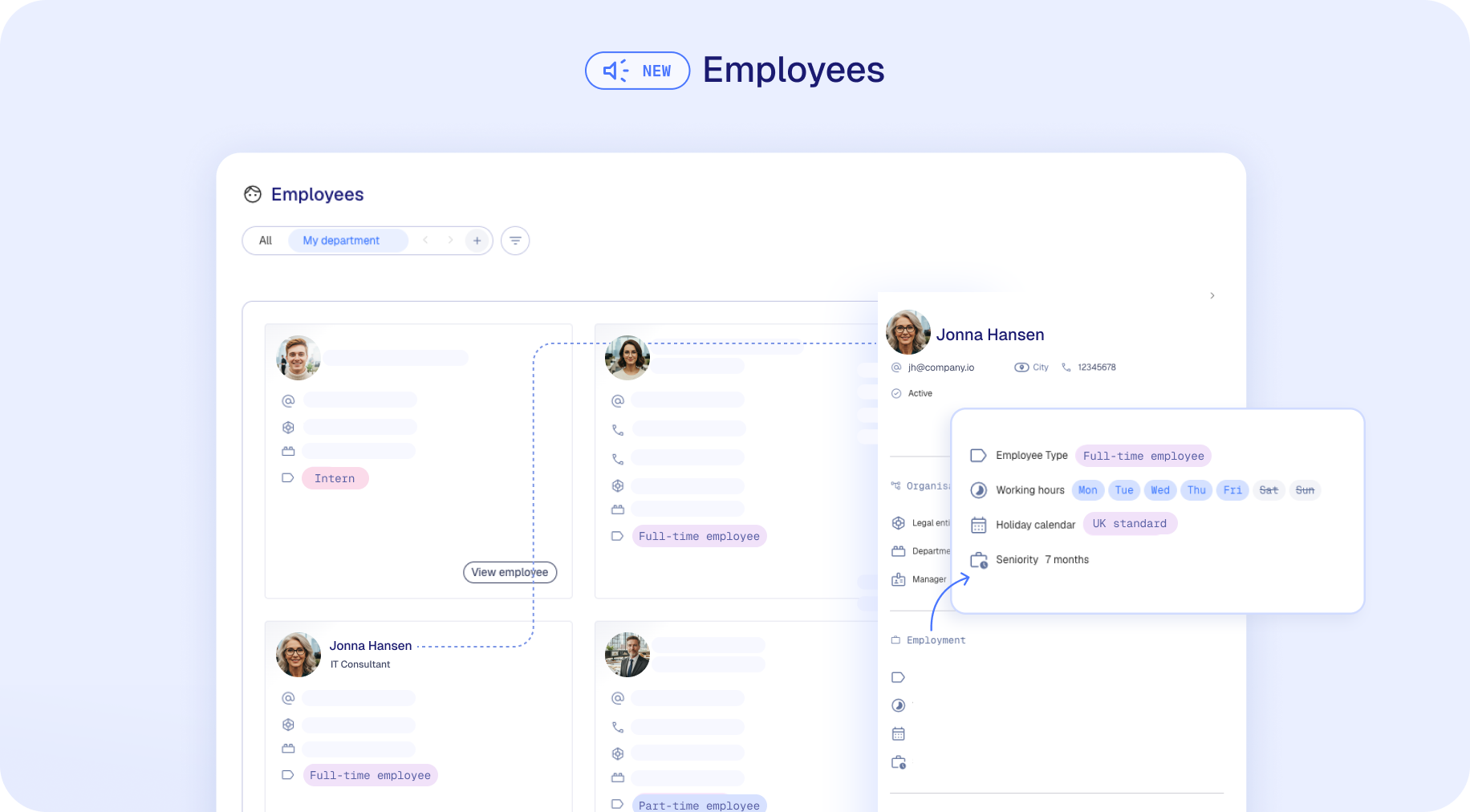Click UK standard holiday calendar tag
The width and height of the screenshot is (1470, 812).
(1130, 524)
